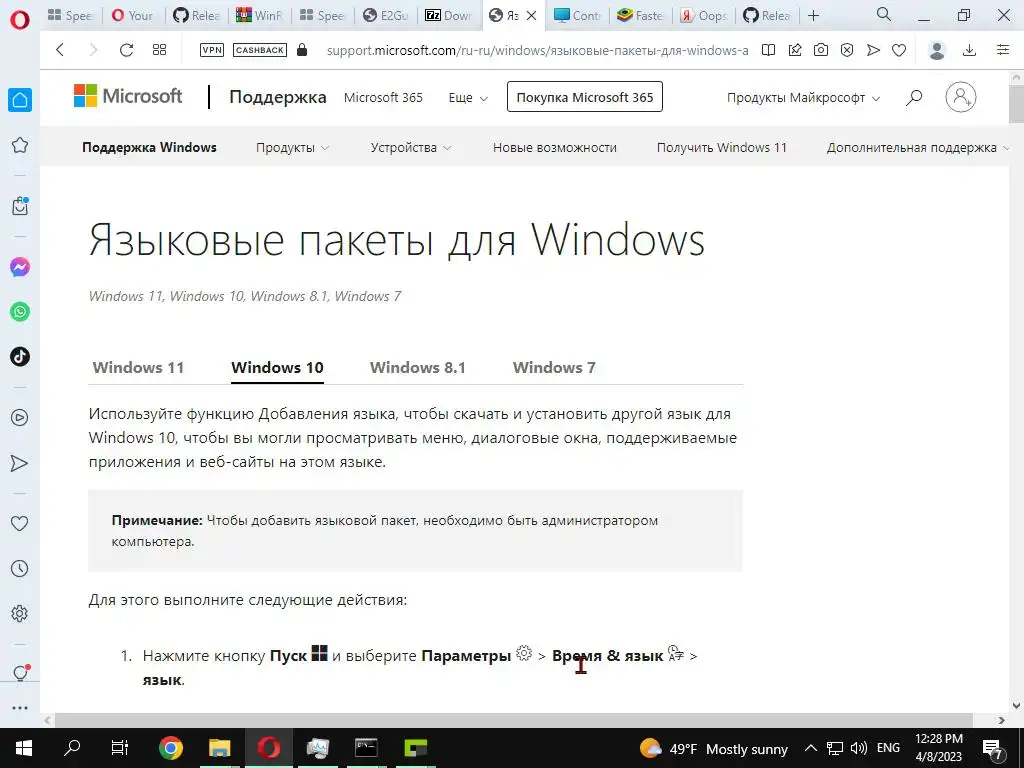Open TikTok in Opera sidebar
This screenshot has height=768, width=1024.
pos(20,357)
